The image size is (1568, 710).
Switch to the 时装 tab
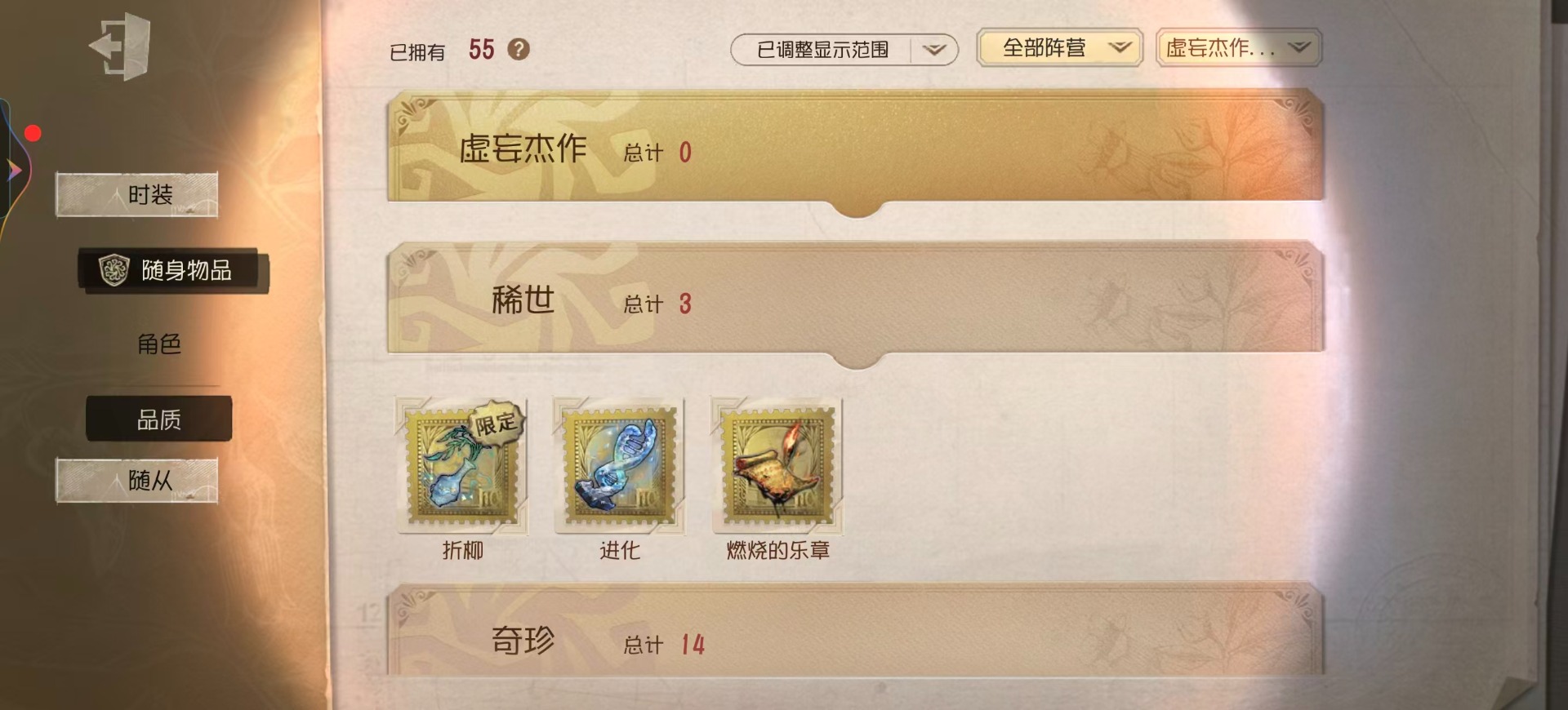(x=136, y=195)
